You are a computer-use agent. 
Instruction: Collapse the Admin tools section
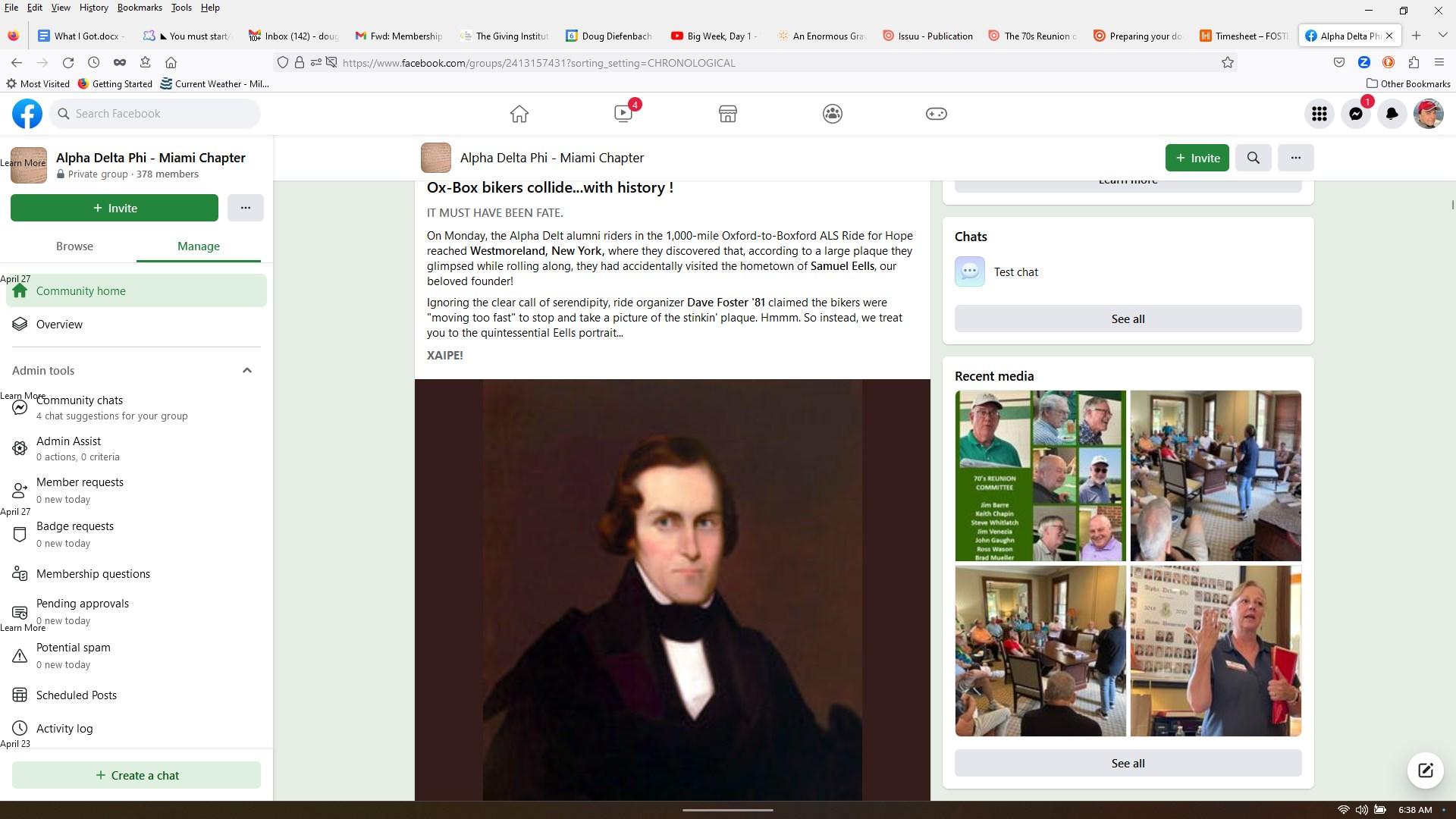[x=246, y=370]
